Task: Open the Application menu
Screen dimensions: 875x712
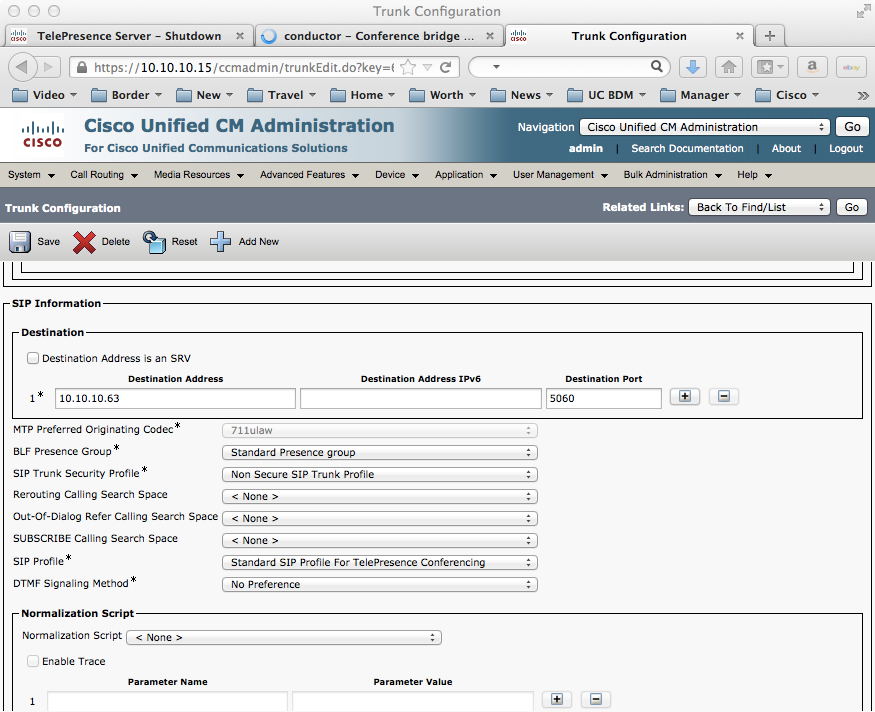Action: pos(466,175)
